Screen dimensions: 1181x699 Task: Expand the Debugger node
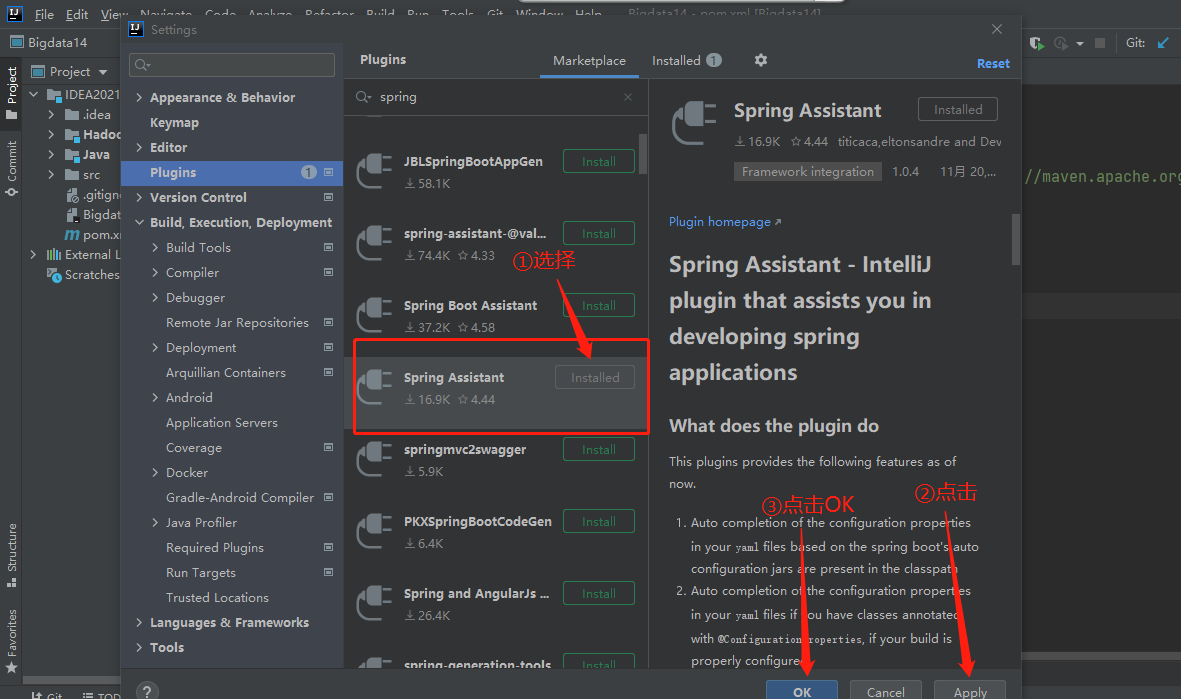coord(155,298)
